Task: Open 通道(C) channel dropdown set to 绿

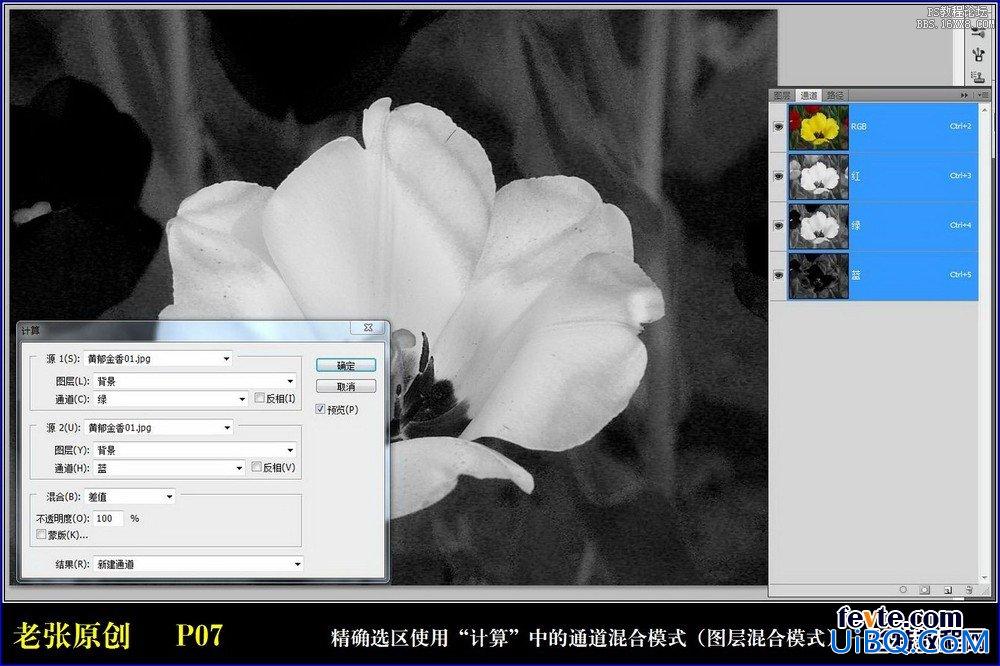Action: tap(171, 399)
